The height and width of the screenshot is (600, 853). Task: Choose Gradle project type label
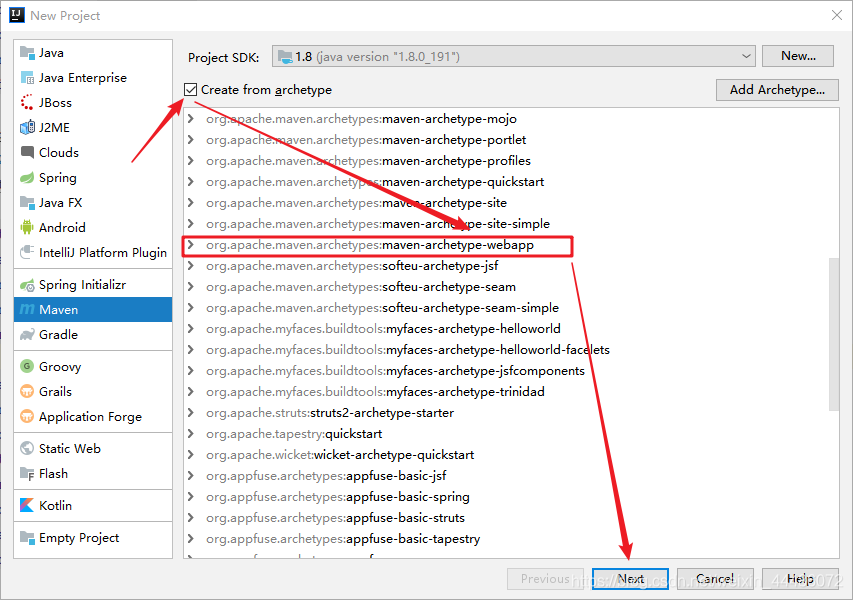(x=58, y=335)
